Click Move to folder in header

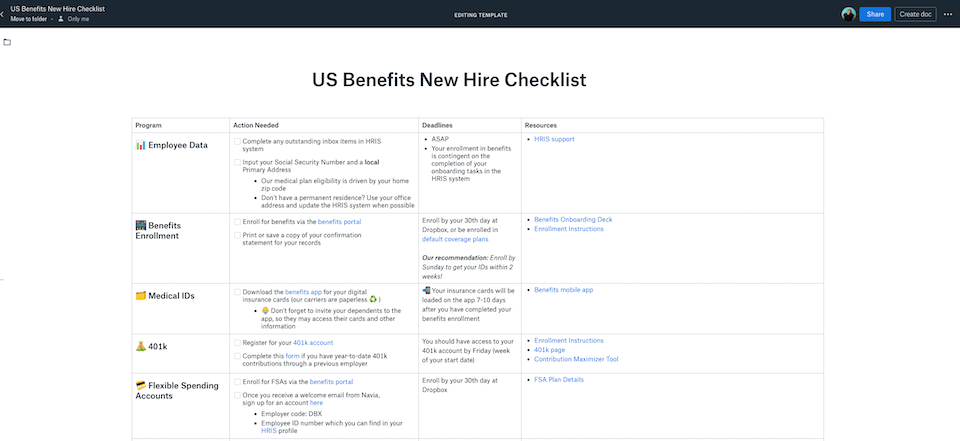[29, 19]
